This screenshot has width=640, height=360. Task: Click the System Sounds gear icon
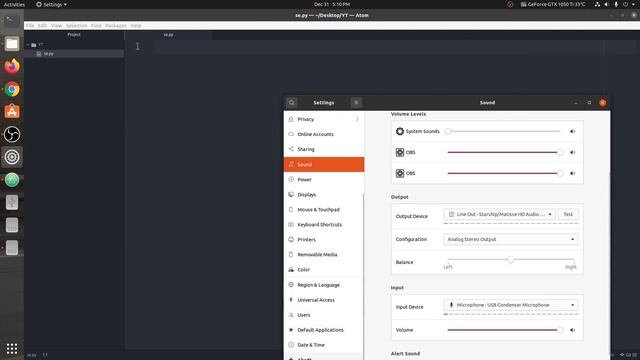point(400,131)
